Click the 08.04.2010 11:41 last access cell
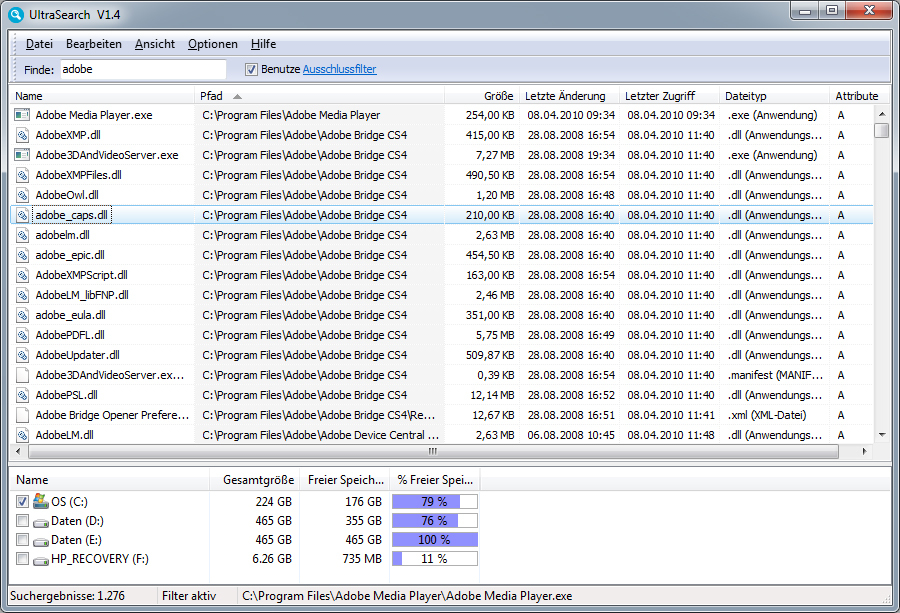Viewport: 900px width, 613px height. (x=671, y=415)
